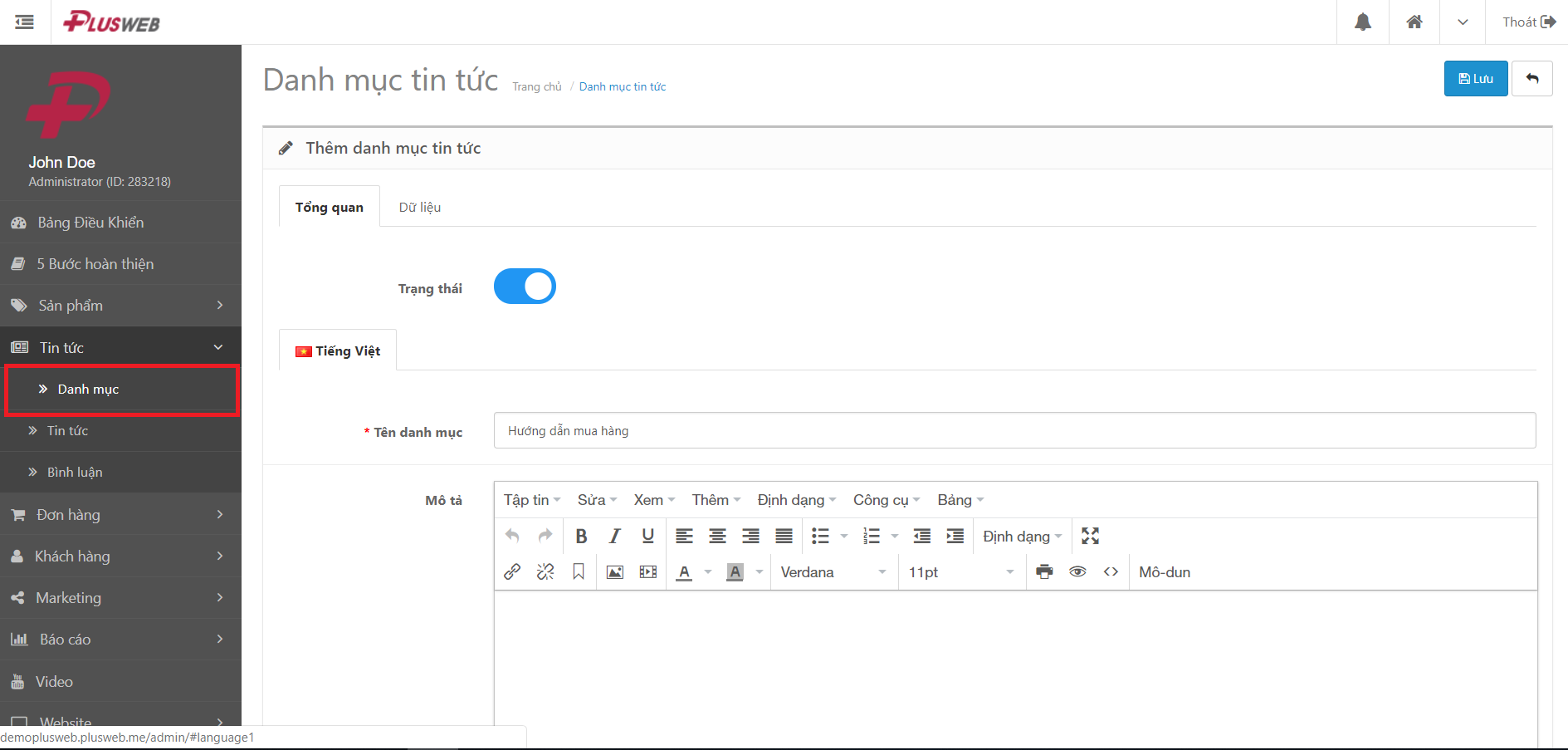1568x750 pixels.
Task: Click the insert link icon
Action: point(512,572)
